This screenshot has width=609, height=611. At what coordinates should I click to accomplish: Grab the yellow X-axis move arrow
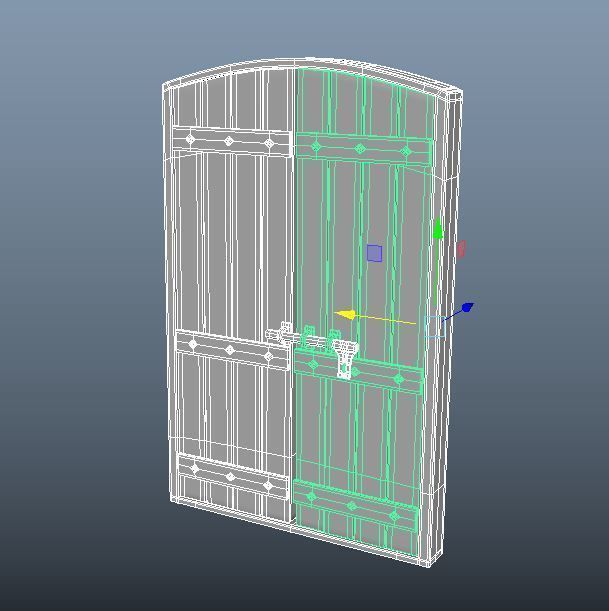tap(345, 314)
